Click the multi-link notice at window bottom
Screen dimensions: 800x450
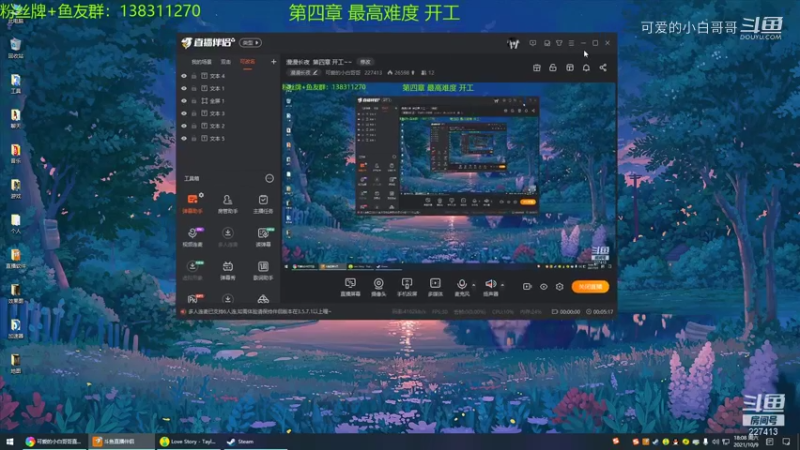tap(260, 312)
